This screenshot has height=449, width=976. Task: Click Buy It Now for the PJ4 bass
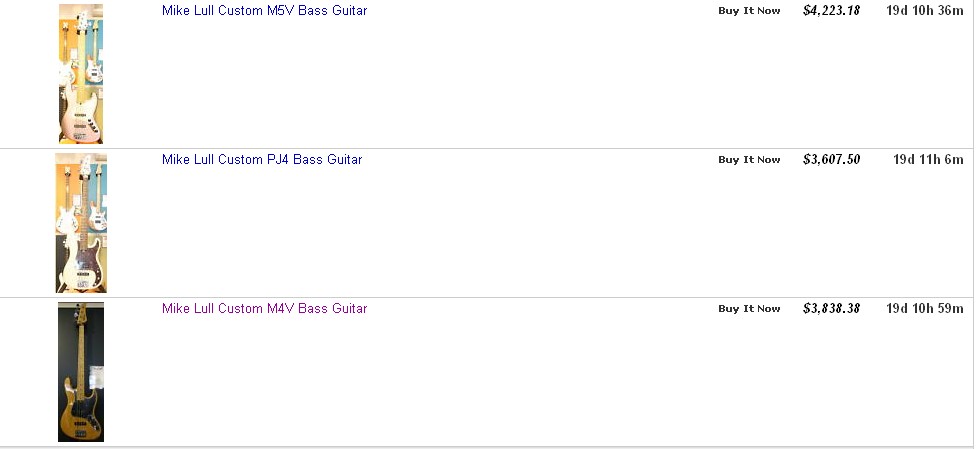coord(749,159)
